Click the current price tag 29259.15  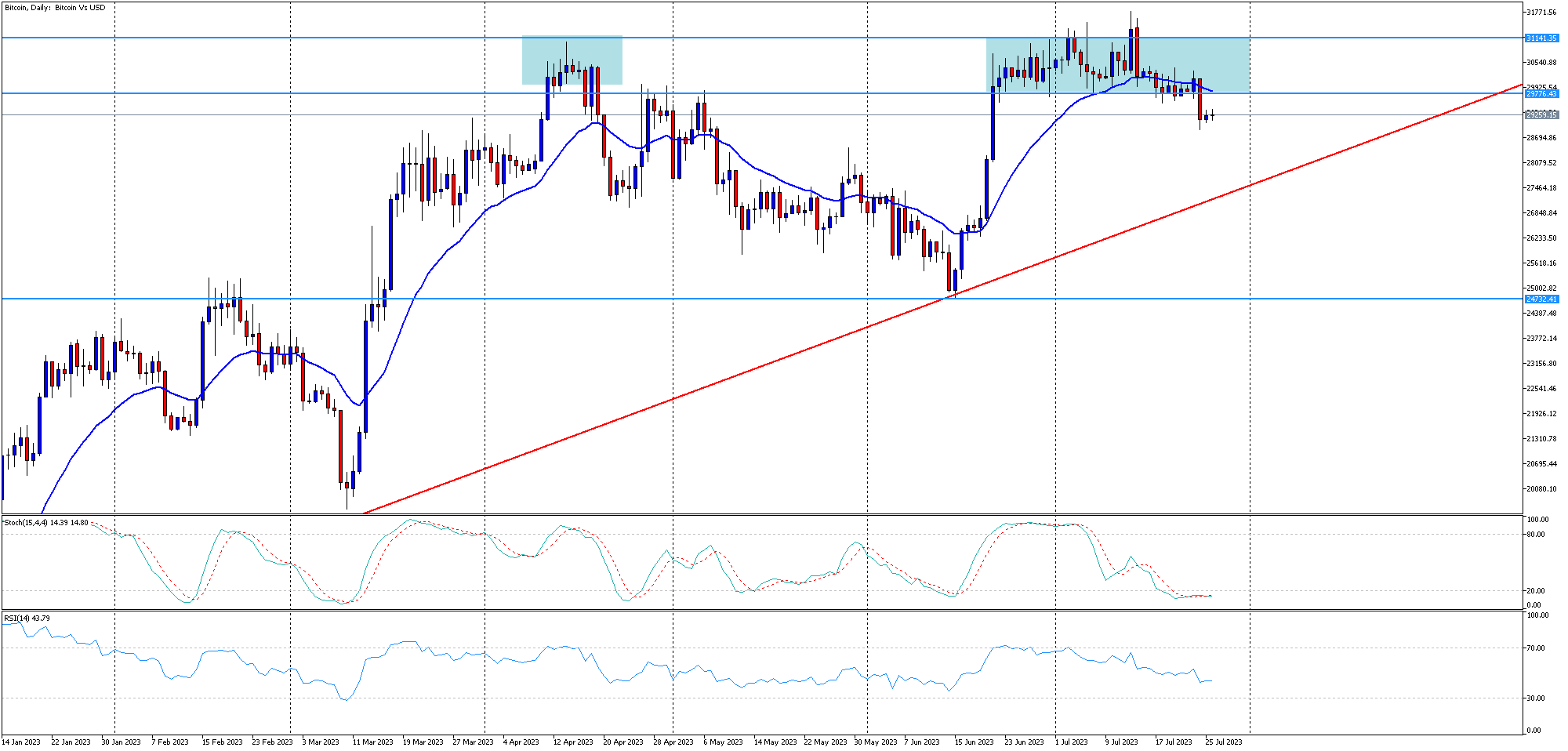tap(1541, 114)
